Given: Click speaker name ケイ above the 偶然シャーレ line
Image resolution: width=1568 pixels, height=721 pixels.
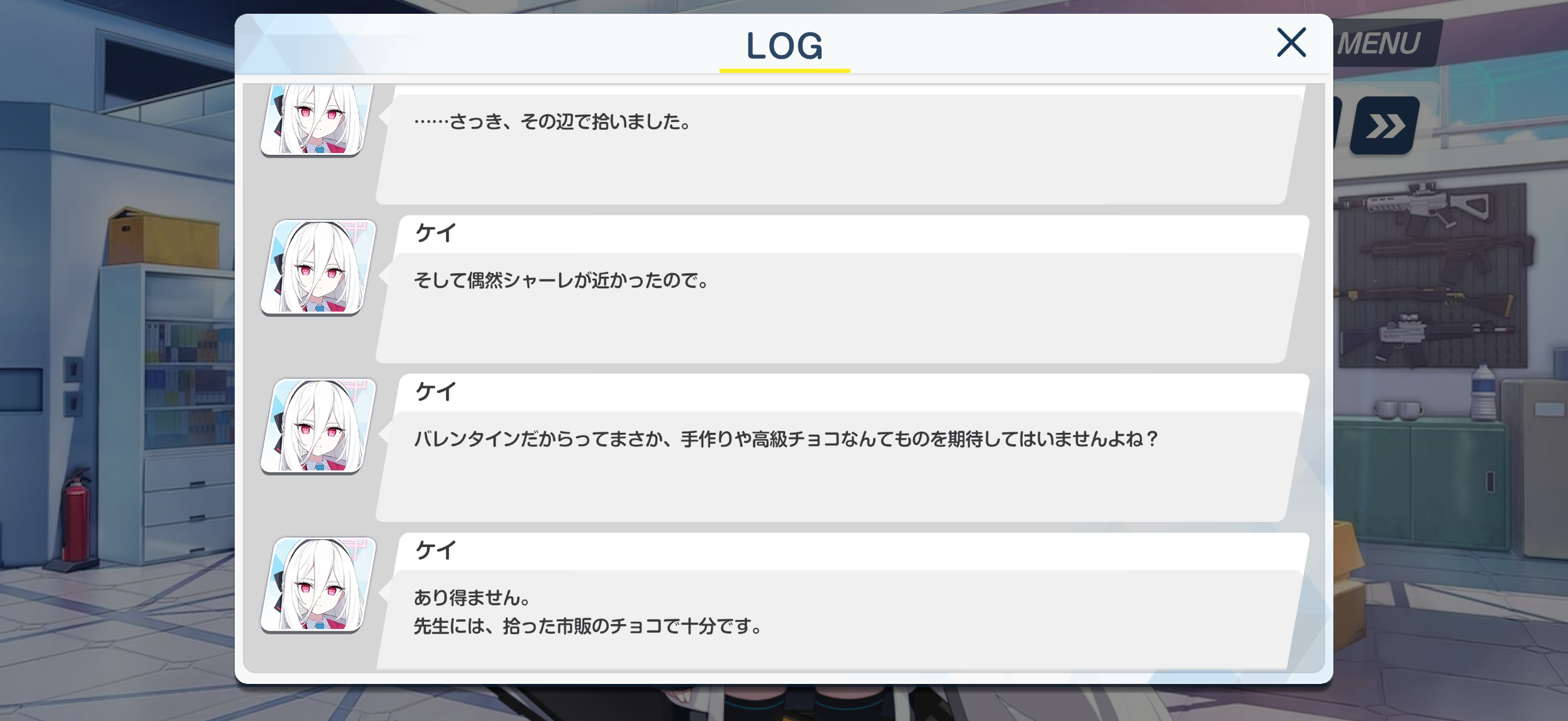Looking at the screenshot, I should (x=435, y=233).
